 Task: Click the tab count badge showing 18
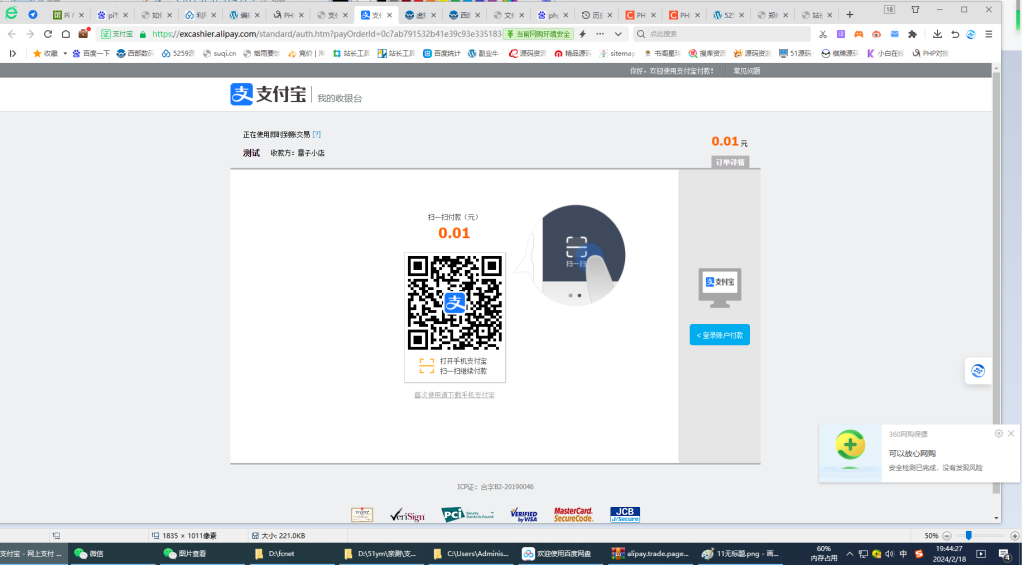(889, 9)
